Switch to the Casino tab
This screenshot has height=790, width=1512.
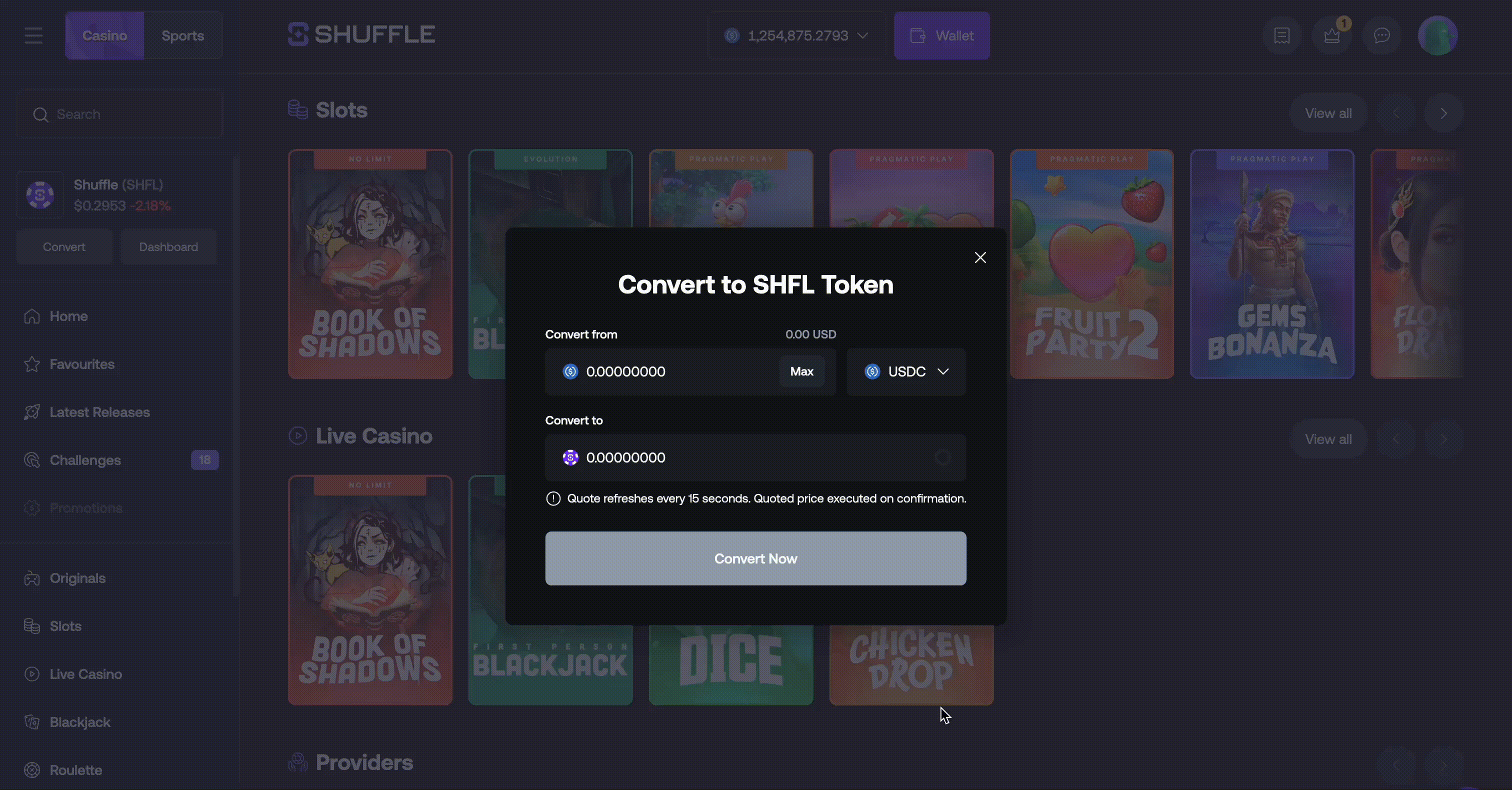tap(104, 36)
